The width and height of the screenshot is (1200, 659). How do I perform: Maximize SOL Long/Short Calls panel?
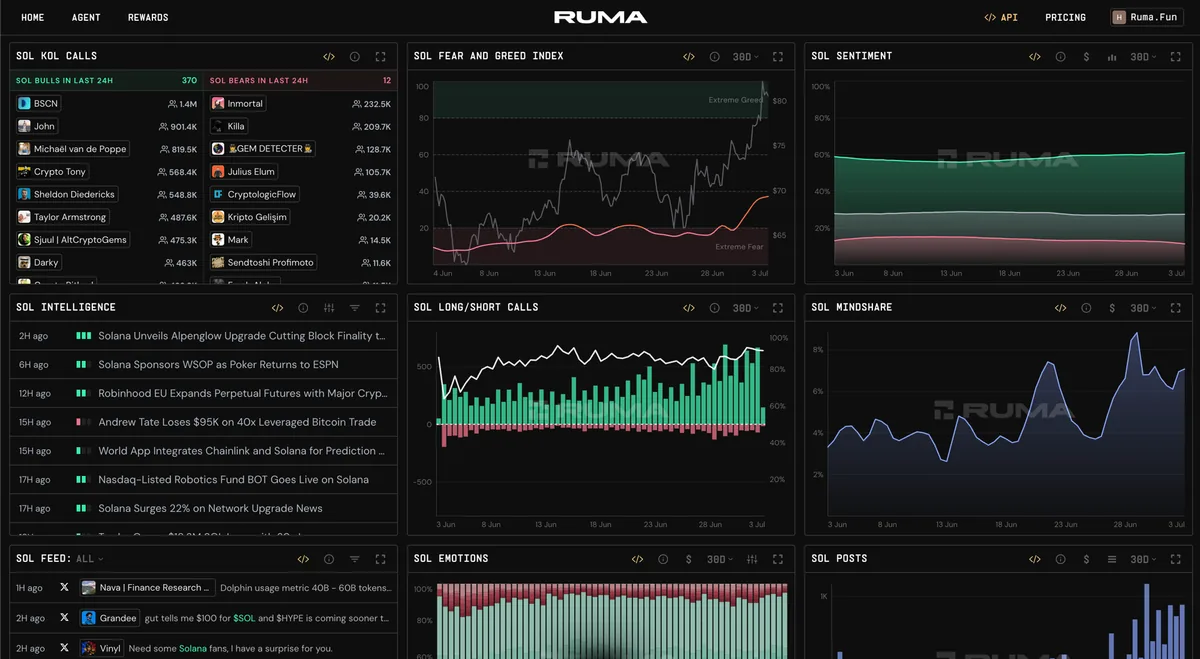[x=778, y=308]
